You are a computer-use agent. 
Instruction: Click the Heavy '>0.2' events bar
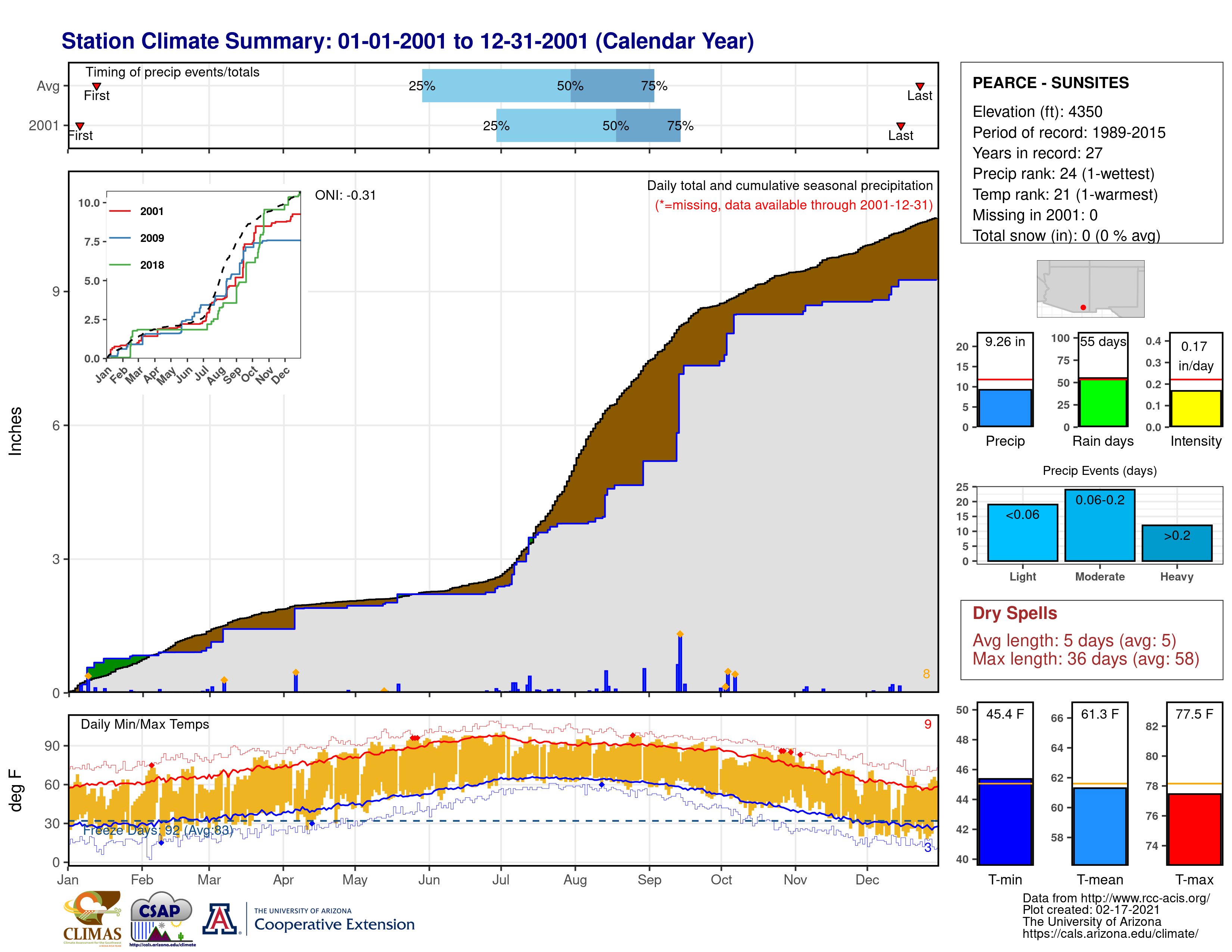click(x=1177, y=543)
